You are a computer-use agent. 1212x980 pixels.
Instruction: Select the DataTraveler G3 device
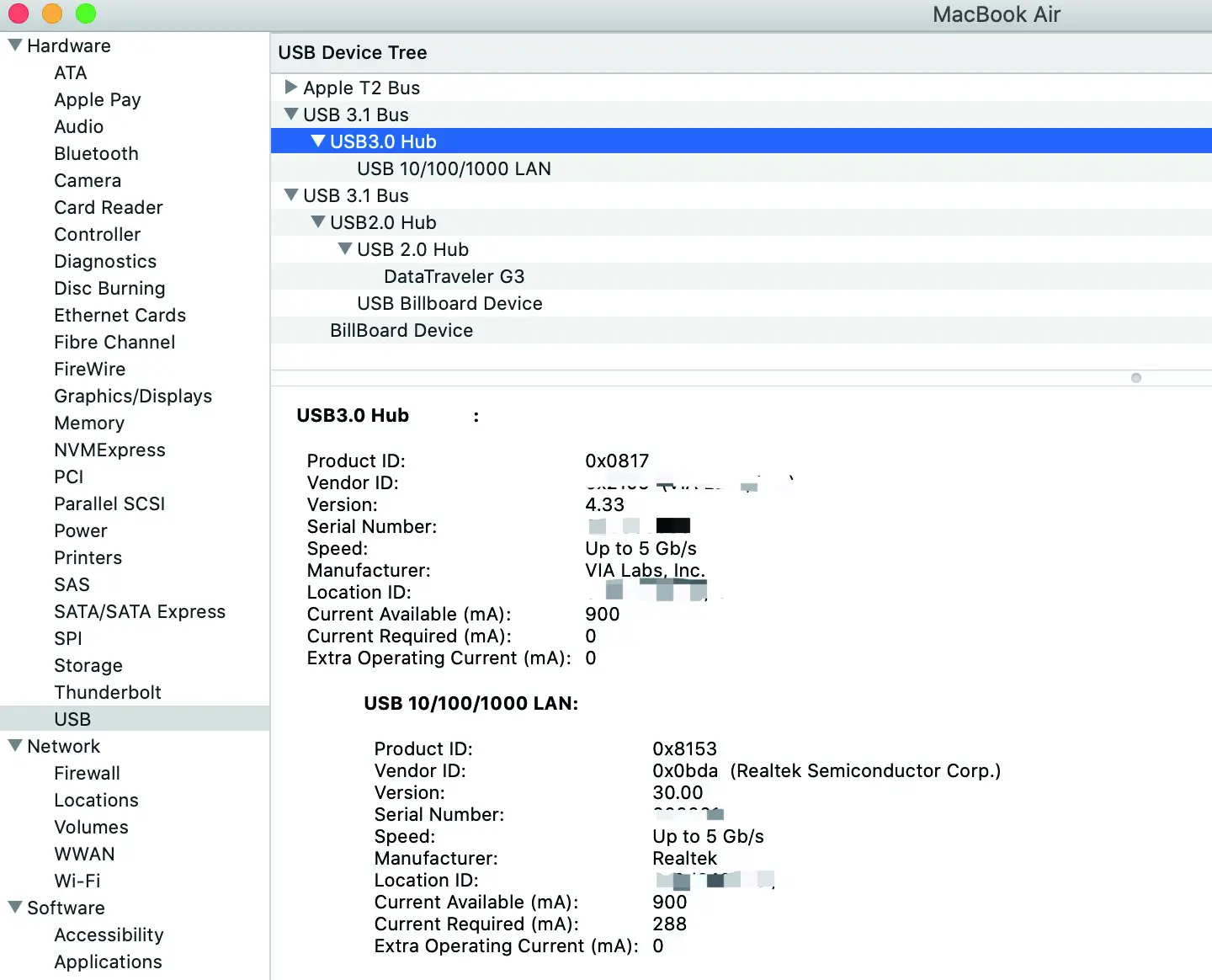(454, 276)
